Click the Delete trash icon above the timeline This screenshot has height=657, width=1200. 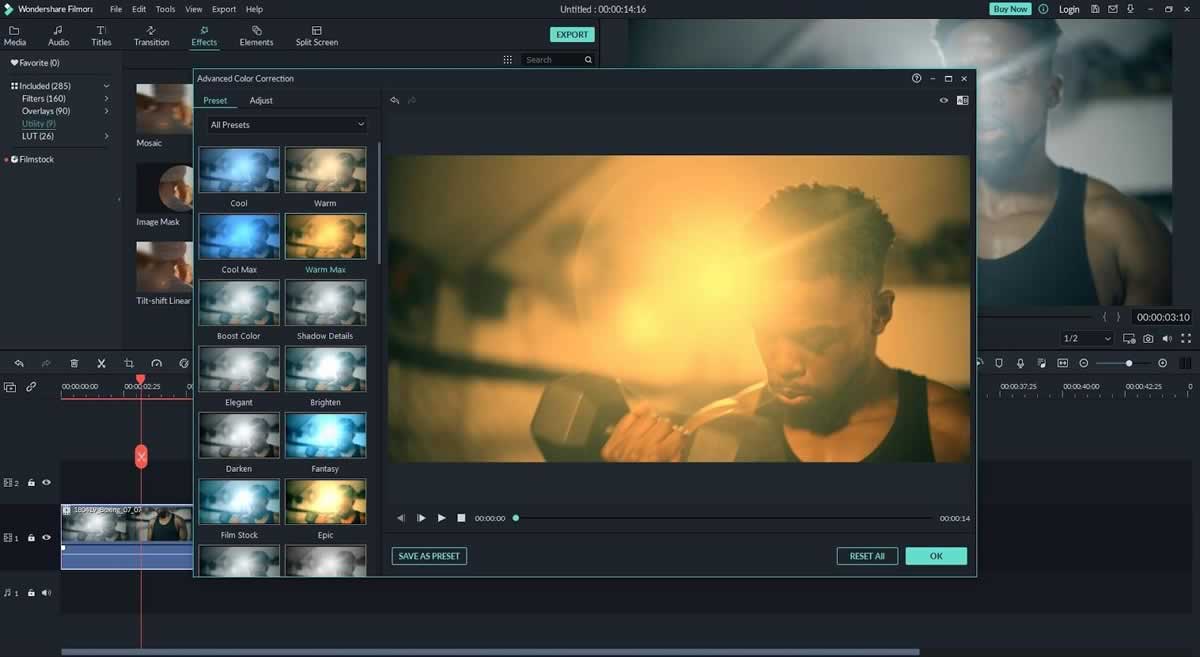[74, 363]
